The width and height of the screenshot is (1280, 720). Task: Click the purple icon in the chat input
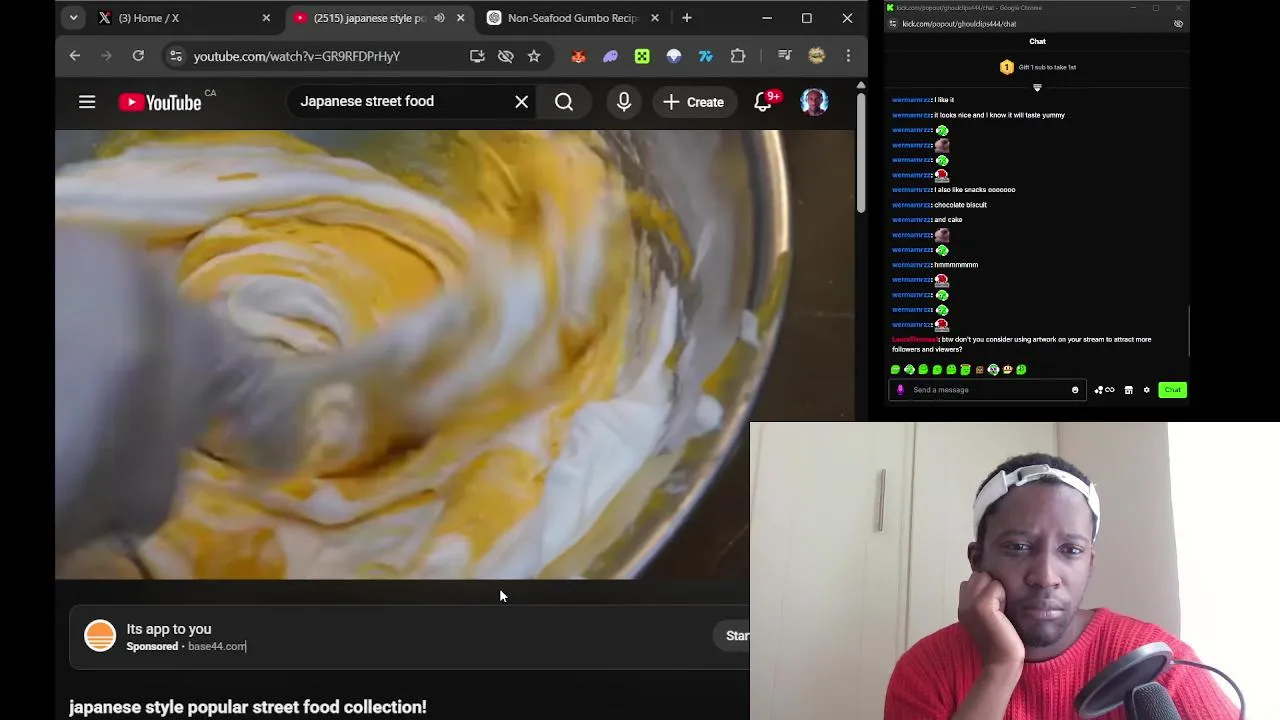point(900,390)
